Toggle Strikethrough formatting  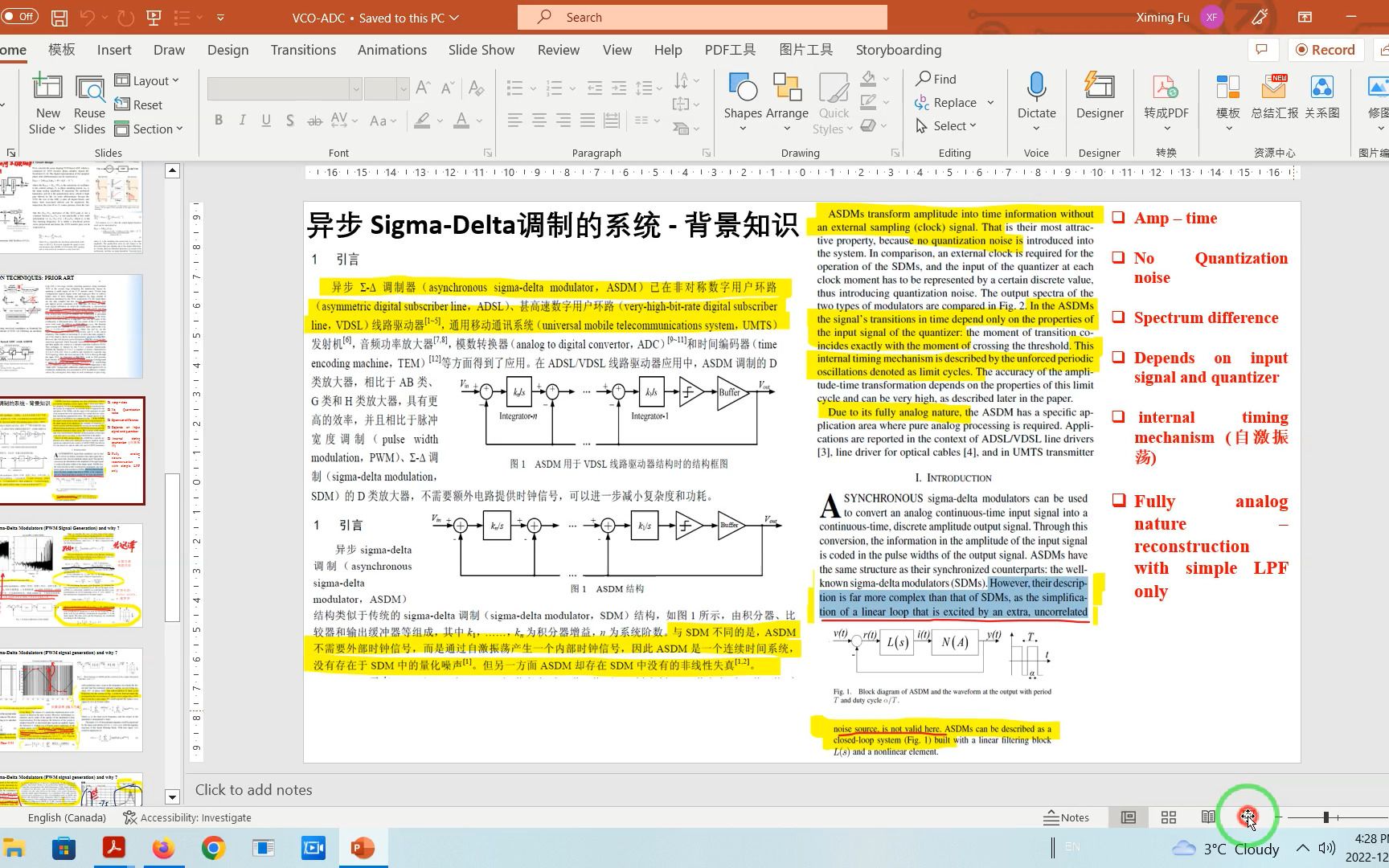315,121
